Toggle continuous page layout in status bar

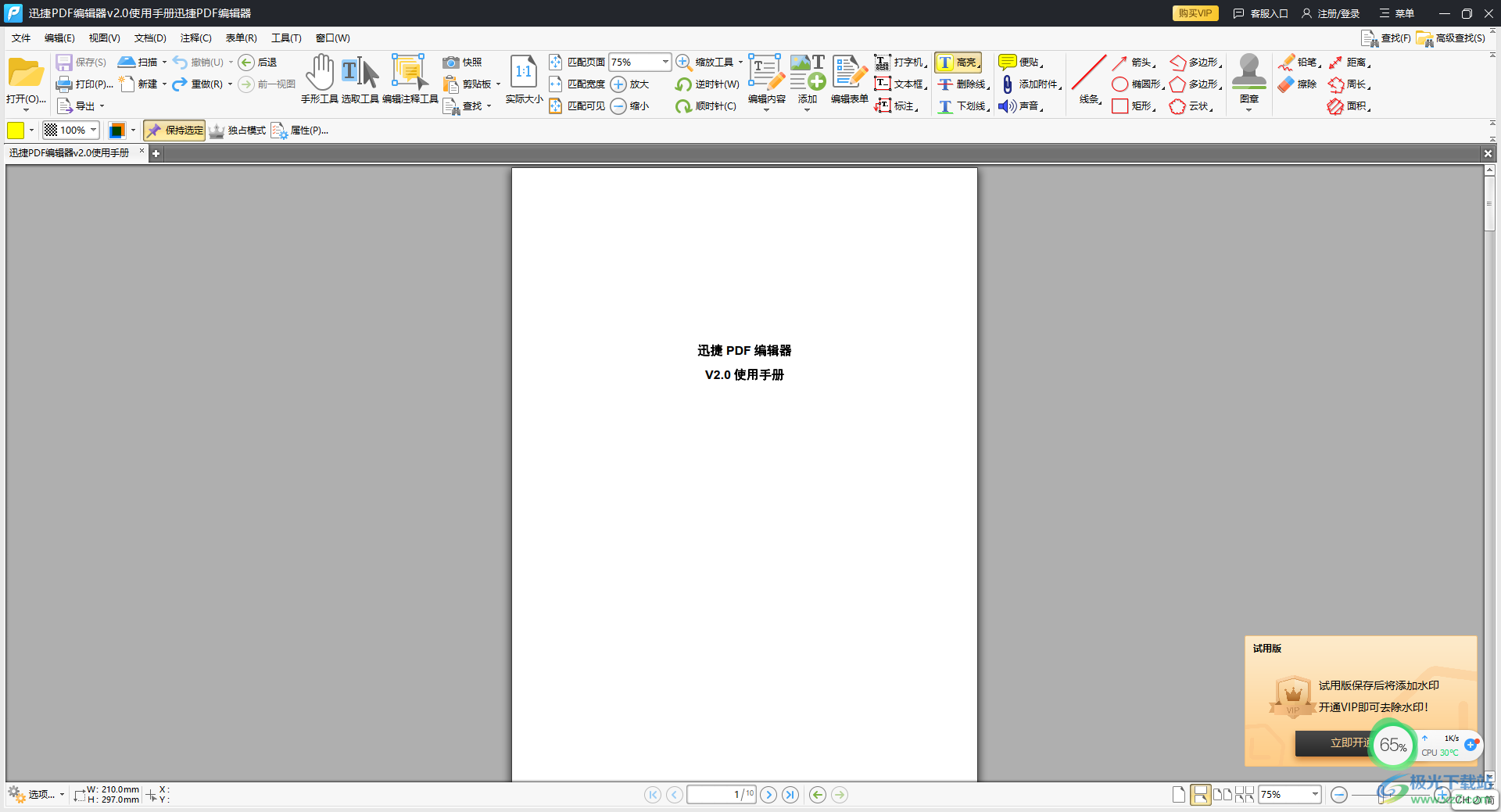[1200, 795]
